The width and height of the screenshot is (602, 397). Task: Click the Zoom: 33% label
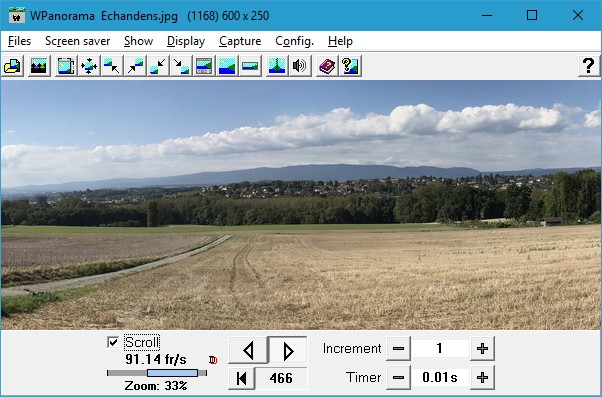click(156, 385)
